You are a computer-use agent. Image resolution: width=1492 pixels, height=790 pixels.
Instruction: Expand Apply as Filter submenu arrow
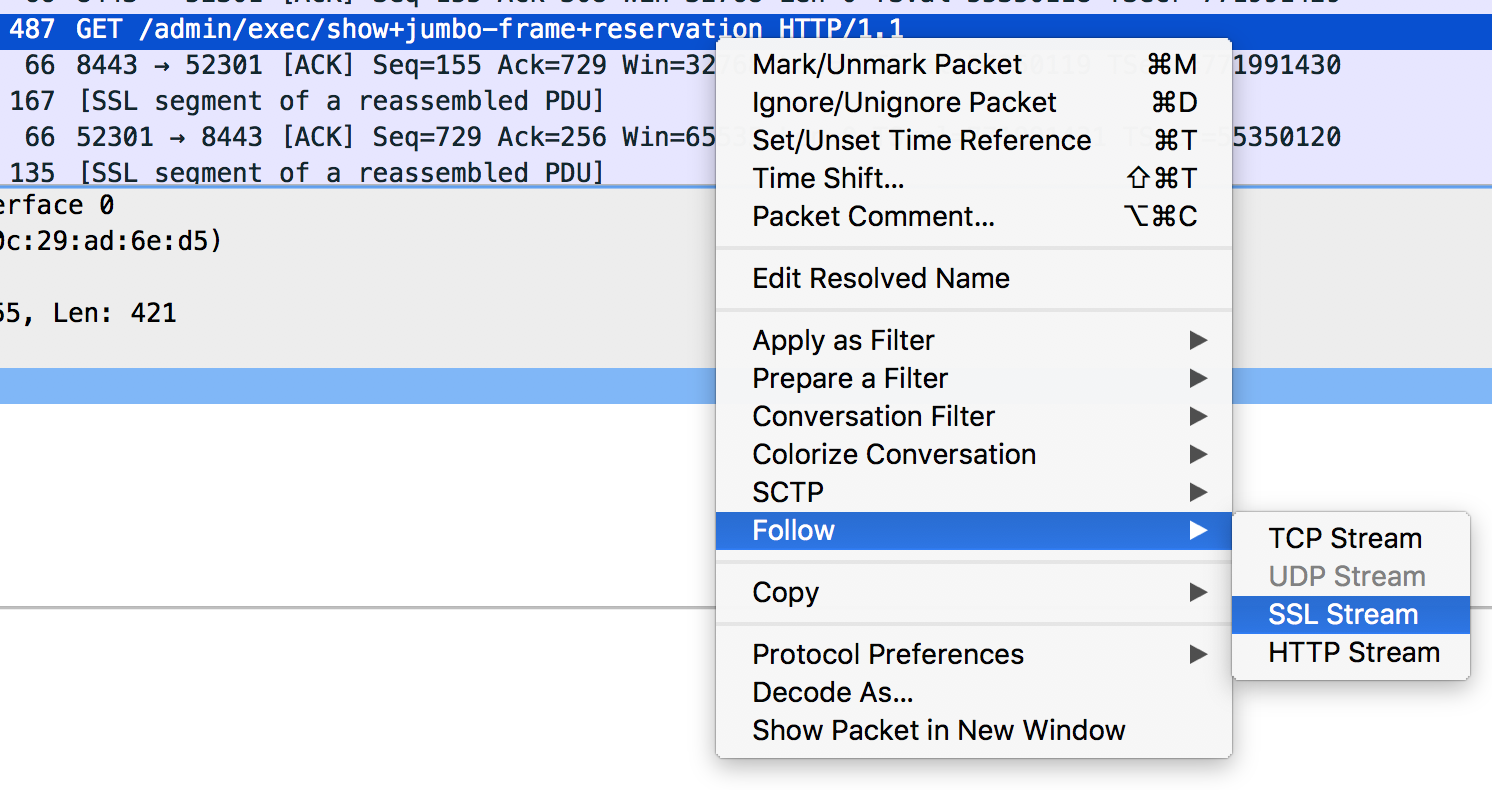[x=1197, y=341]
